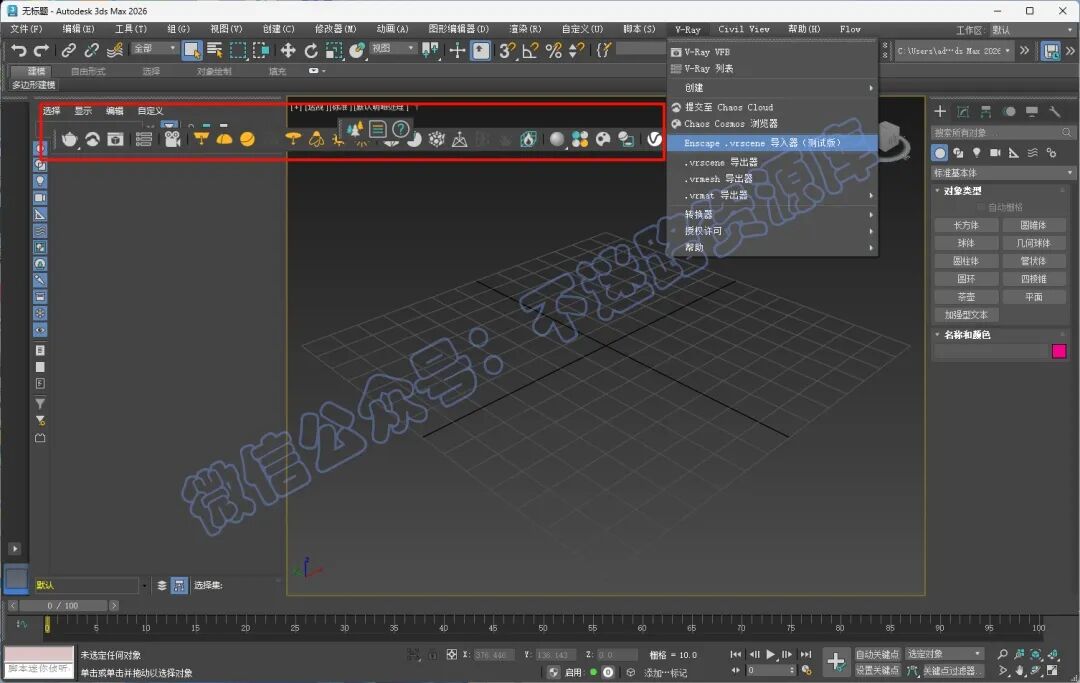Toggle Angle Snap in main toolbar
The width and height of the screenshot is (1080, 683).
[530, 50]
